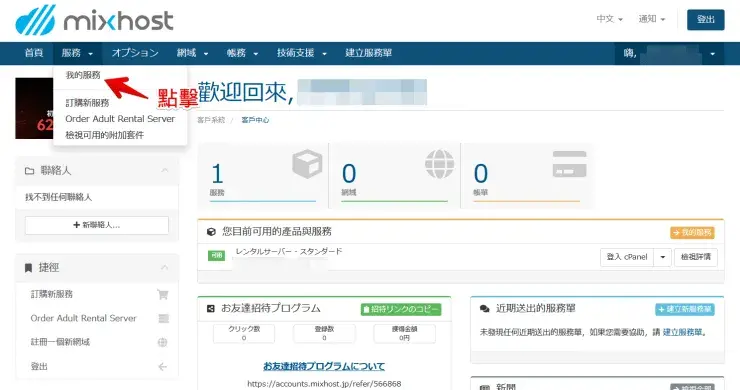This screenshot has height=390, width=740.
Task: Select オプション in the navigation bar
Action: pos(135,53)
